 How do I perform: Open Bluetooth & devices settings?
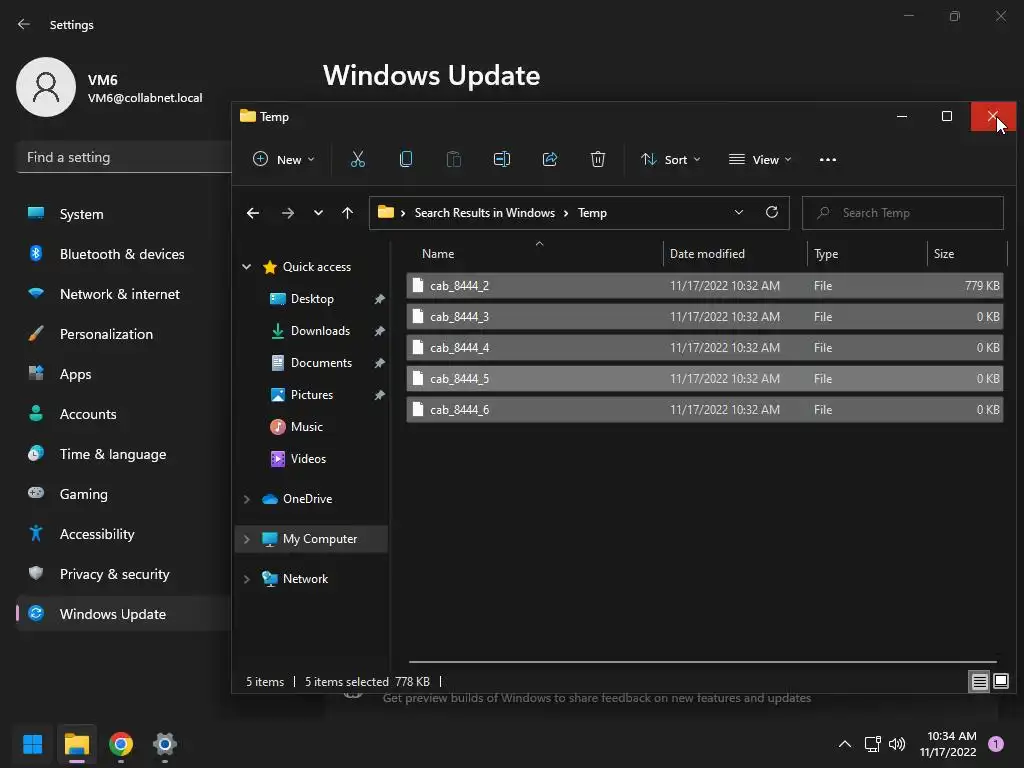(x=123, y=254)
